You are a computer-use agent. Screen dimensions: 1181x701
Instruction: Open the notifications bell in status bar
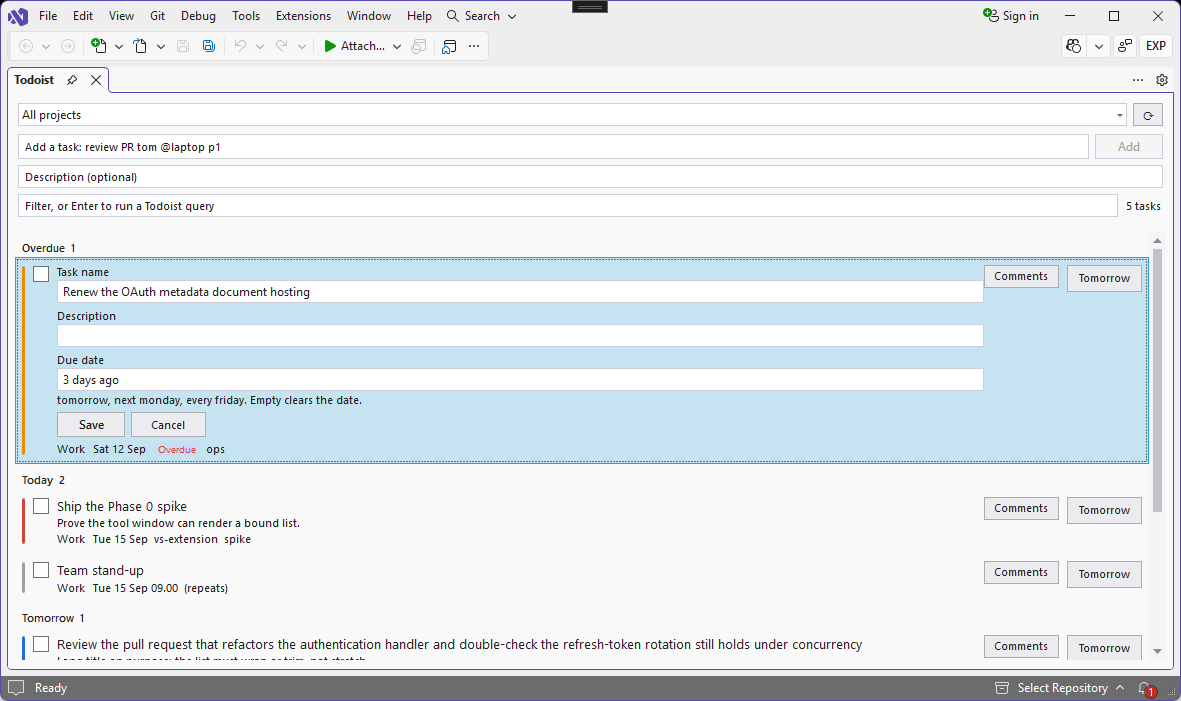[1146, 688]
